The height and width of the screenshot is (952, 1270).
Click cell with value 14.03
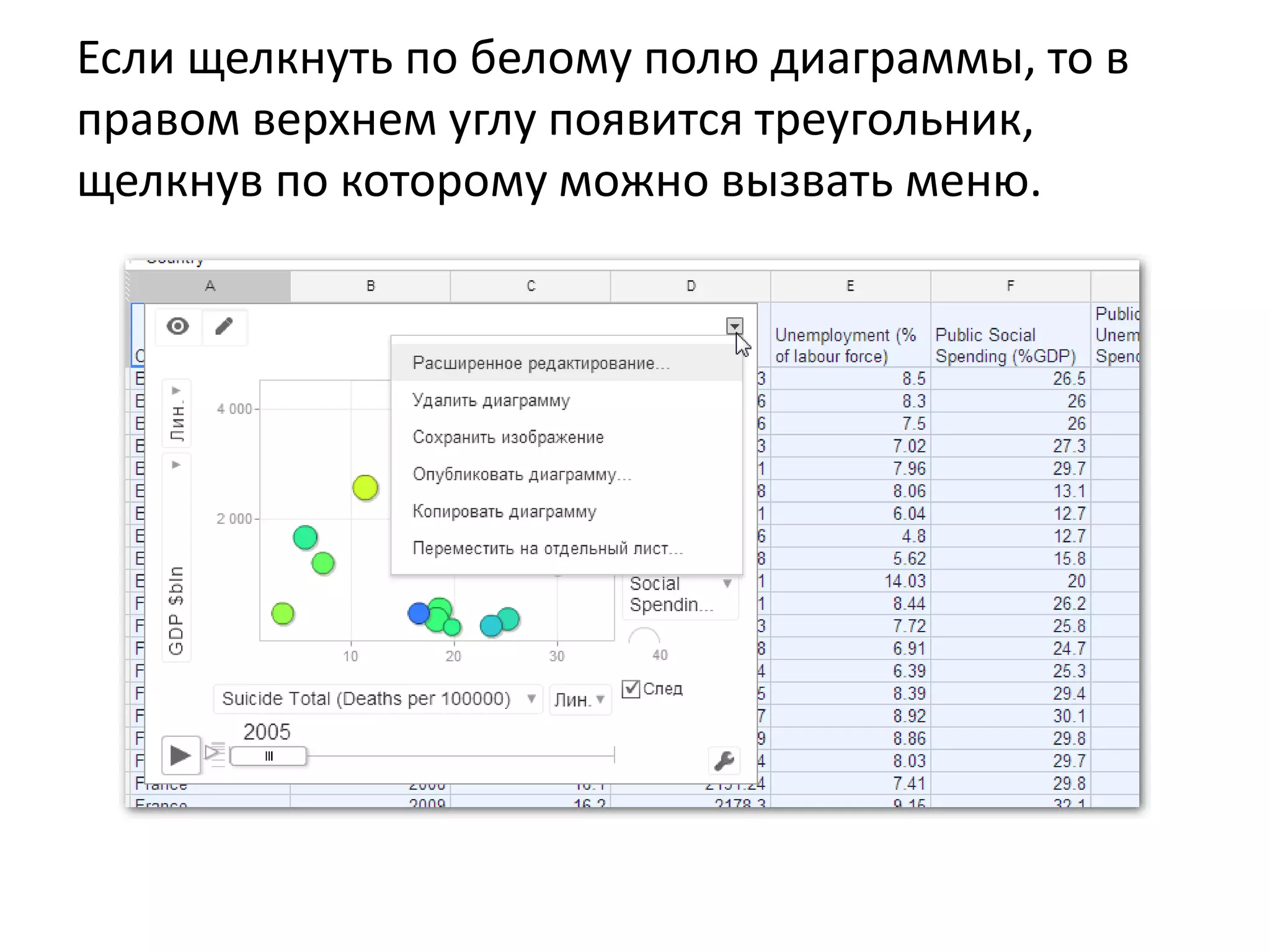pos(850,581)
